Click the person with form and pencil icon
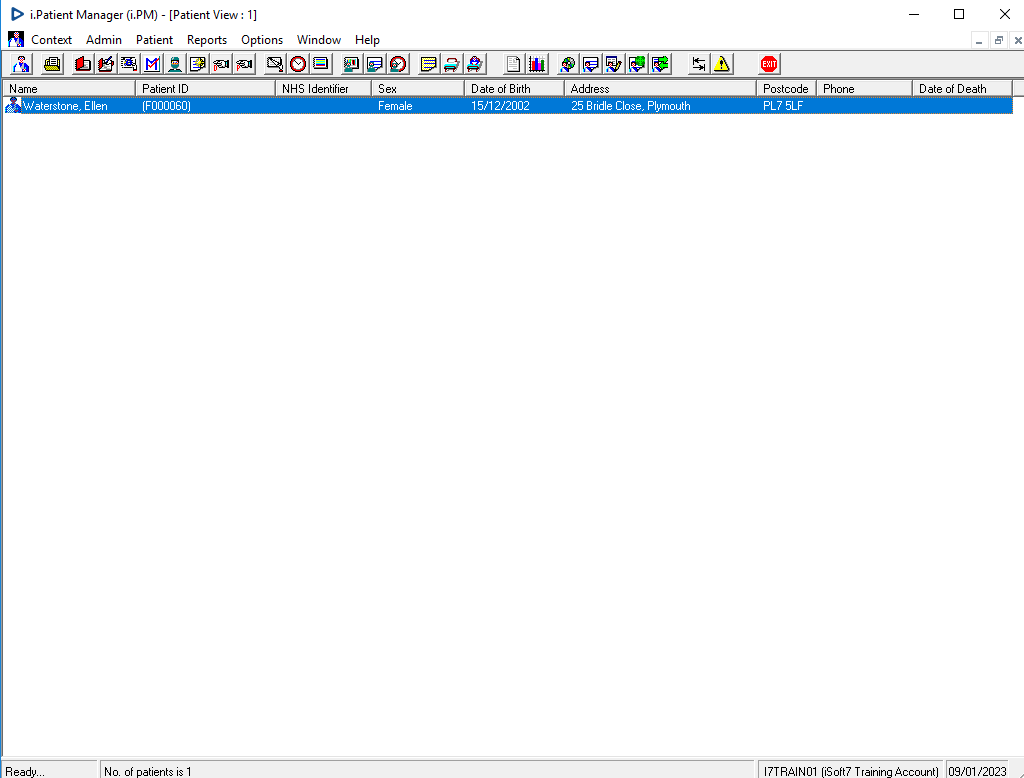 pyautogui.click(x=614, y=64)
